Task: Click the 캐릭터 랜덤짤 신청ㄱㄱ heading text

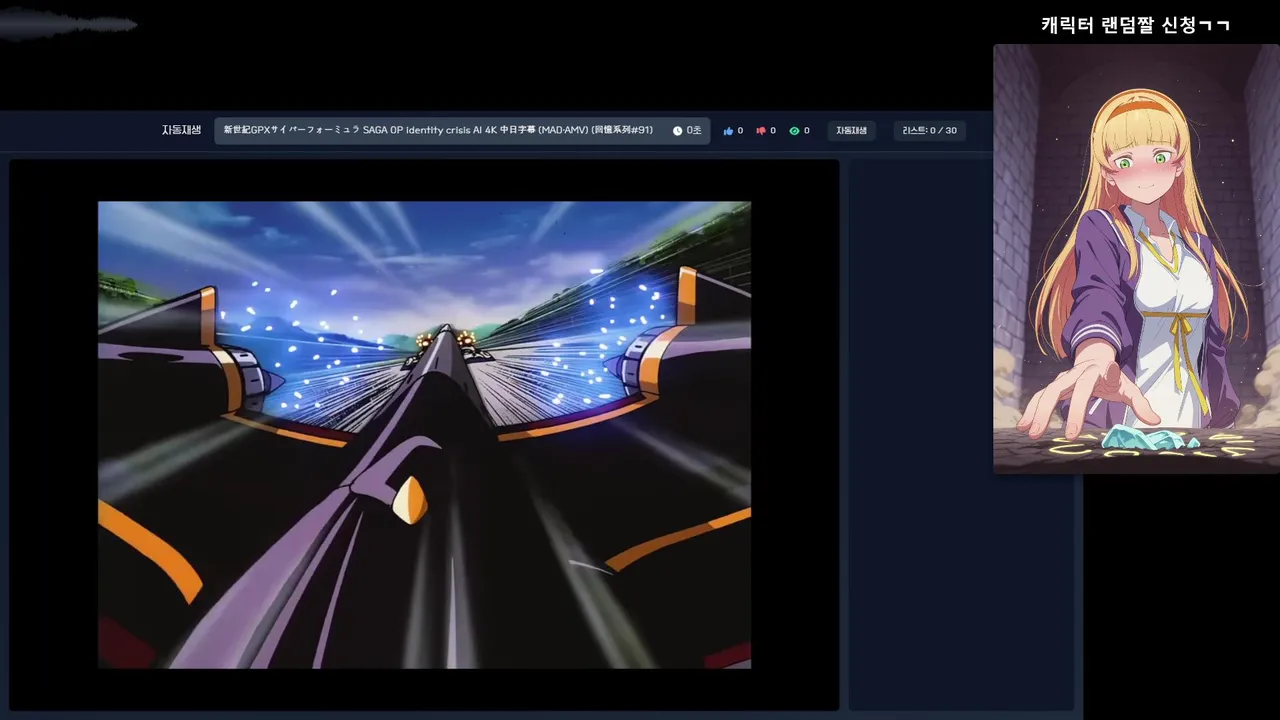Action: (x=1135, y=25)
